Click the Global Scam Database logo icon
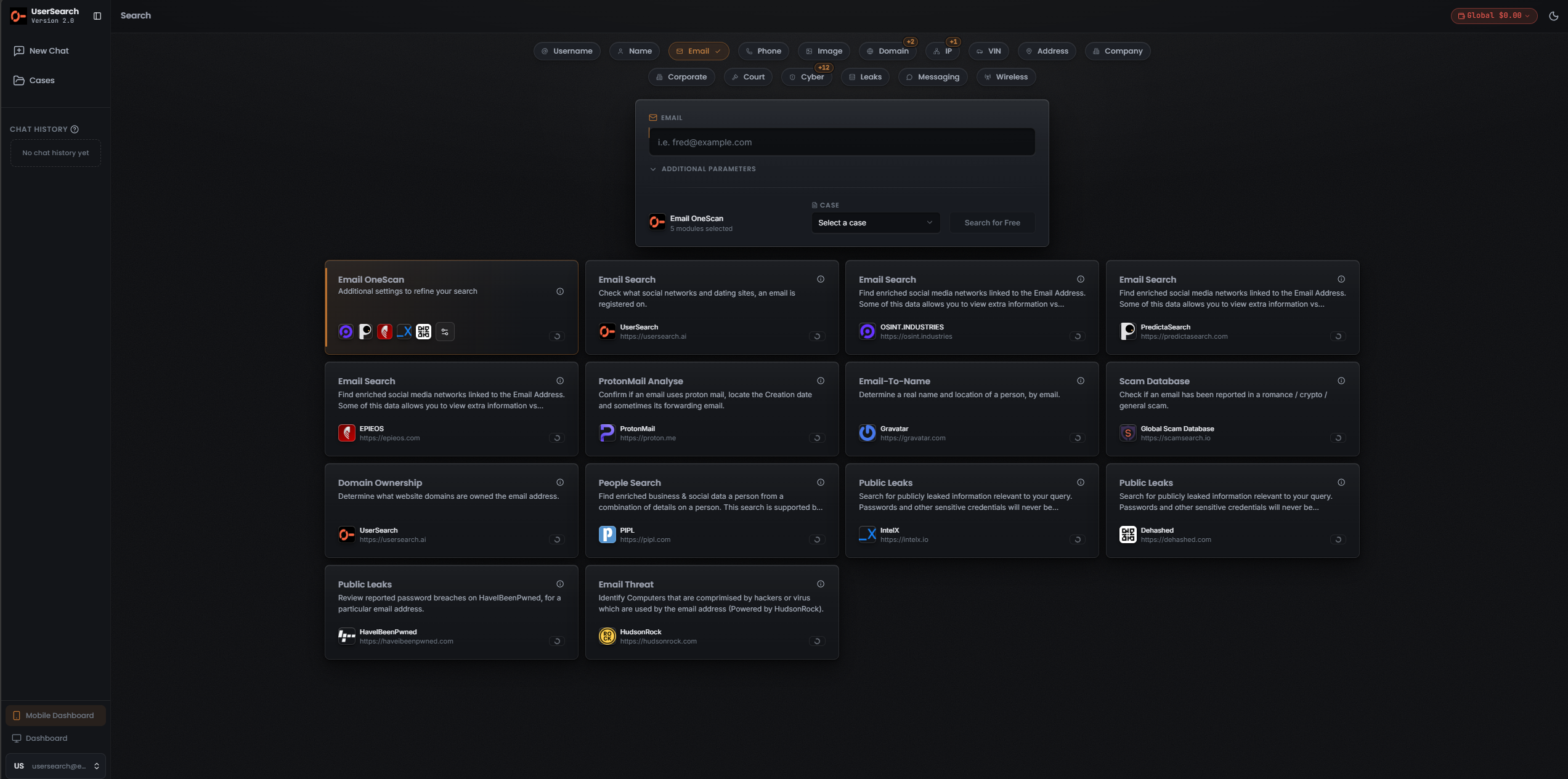1568x779 pixels. point(1127,433)
